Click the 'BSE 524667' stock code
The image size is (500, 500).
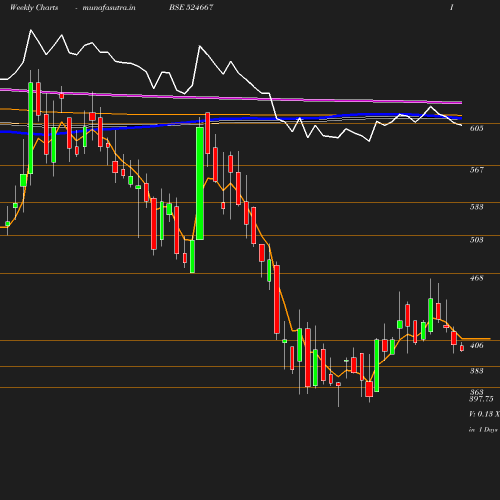[x=191, y=7]
